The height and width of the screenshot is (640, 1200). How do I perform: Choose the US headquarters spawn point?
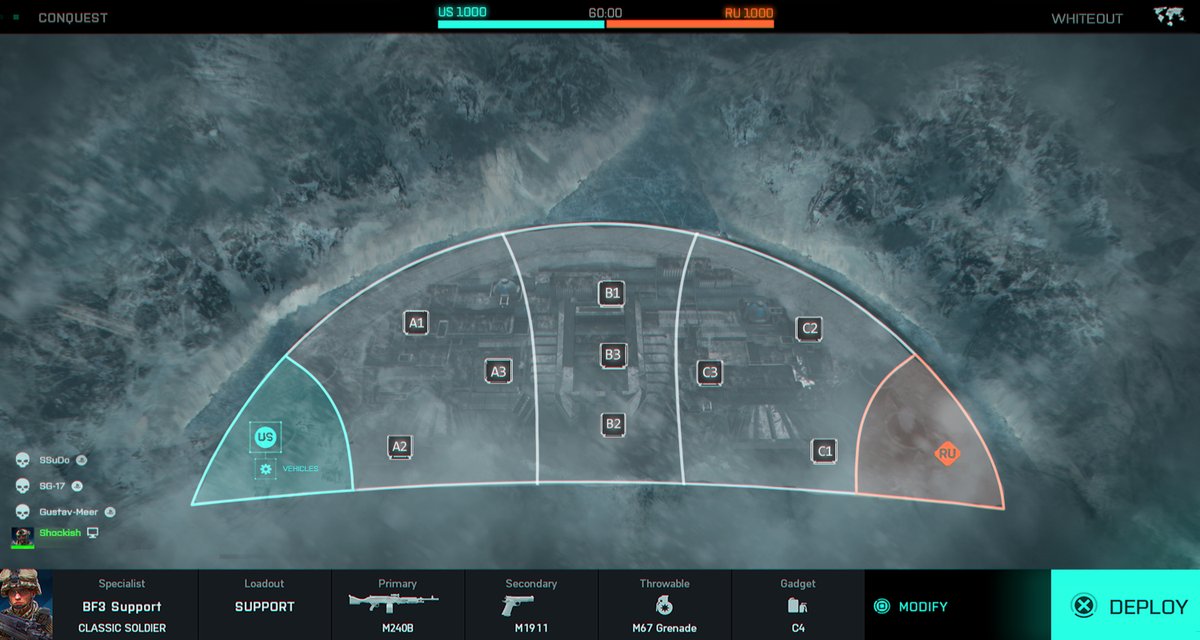(265, 437)
